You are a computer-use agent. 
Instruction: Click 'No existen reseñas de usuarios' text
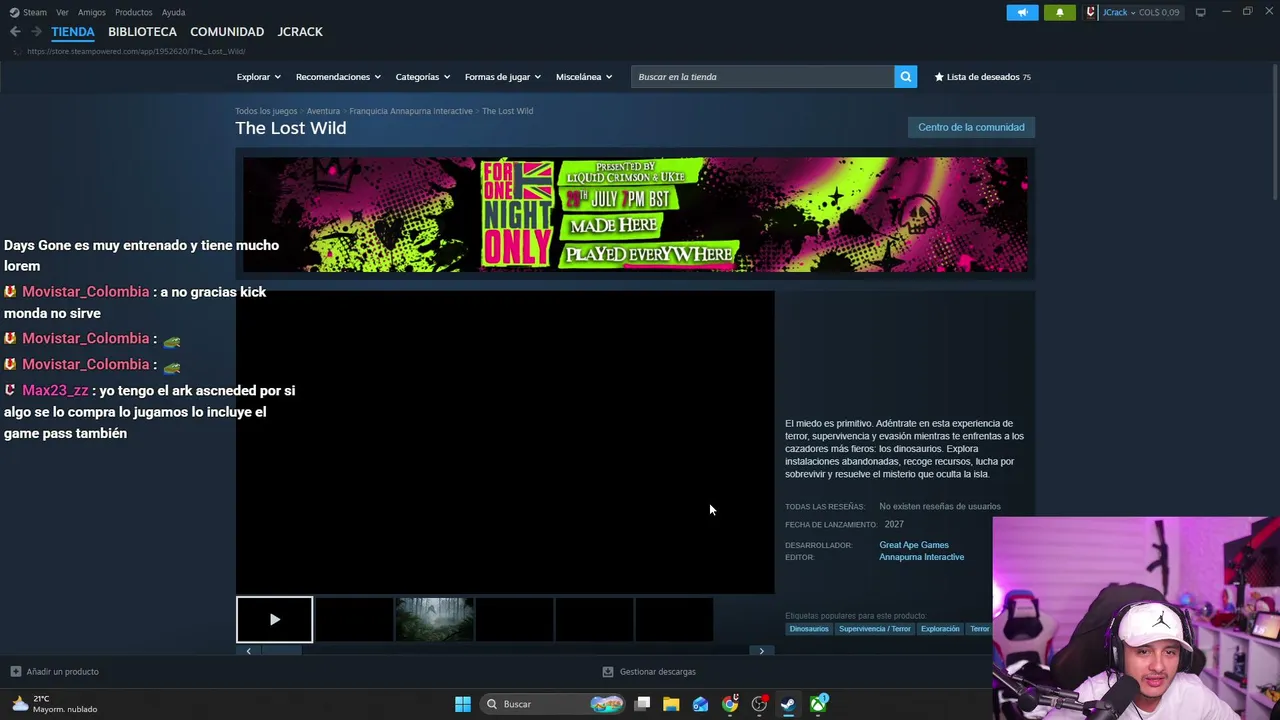tap(940, 506)
